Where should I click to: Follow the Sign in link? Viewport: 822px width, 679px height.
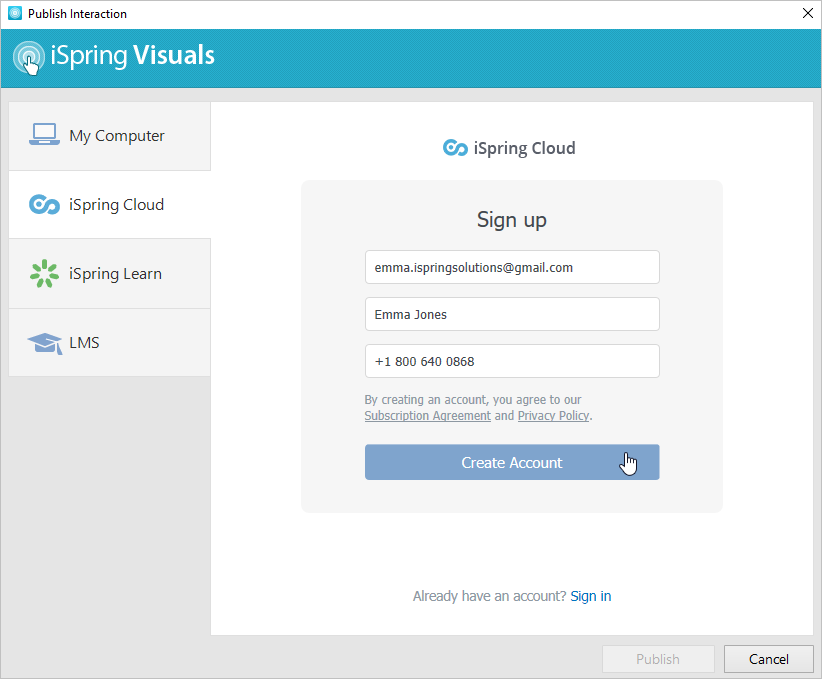click(x=590, y=596)
